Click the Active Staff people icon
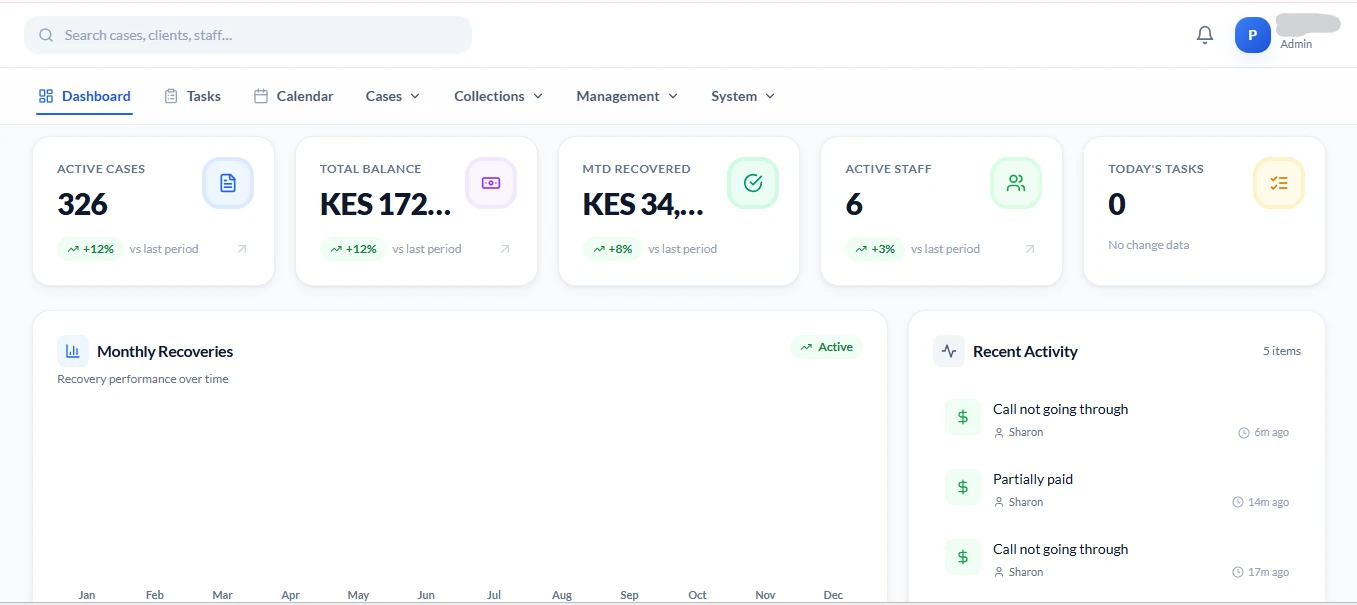This screenshot has width=1357, height=605. coord(1016,183)
